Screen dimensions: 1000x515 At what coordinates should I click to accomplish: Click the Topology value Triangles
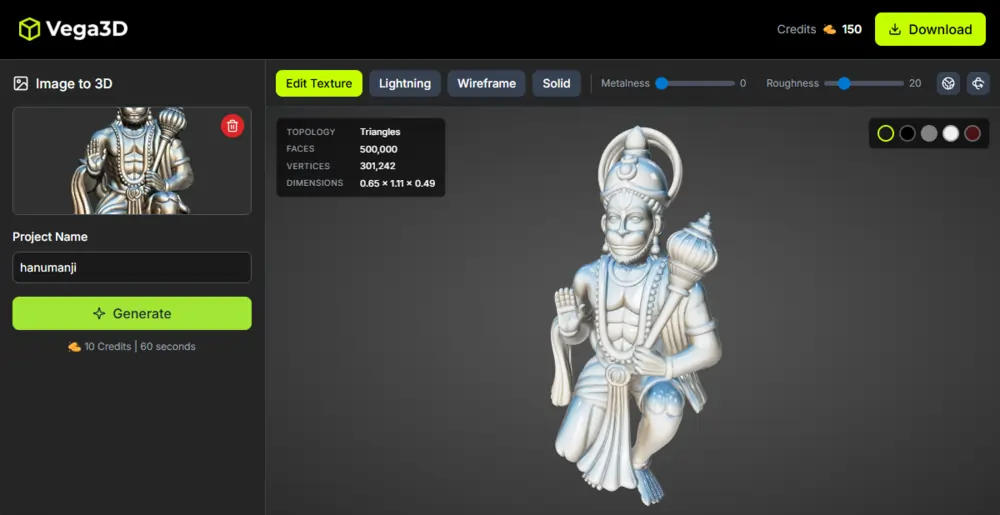[x=380, y=132]
